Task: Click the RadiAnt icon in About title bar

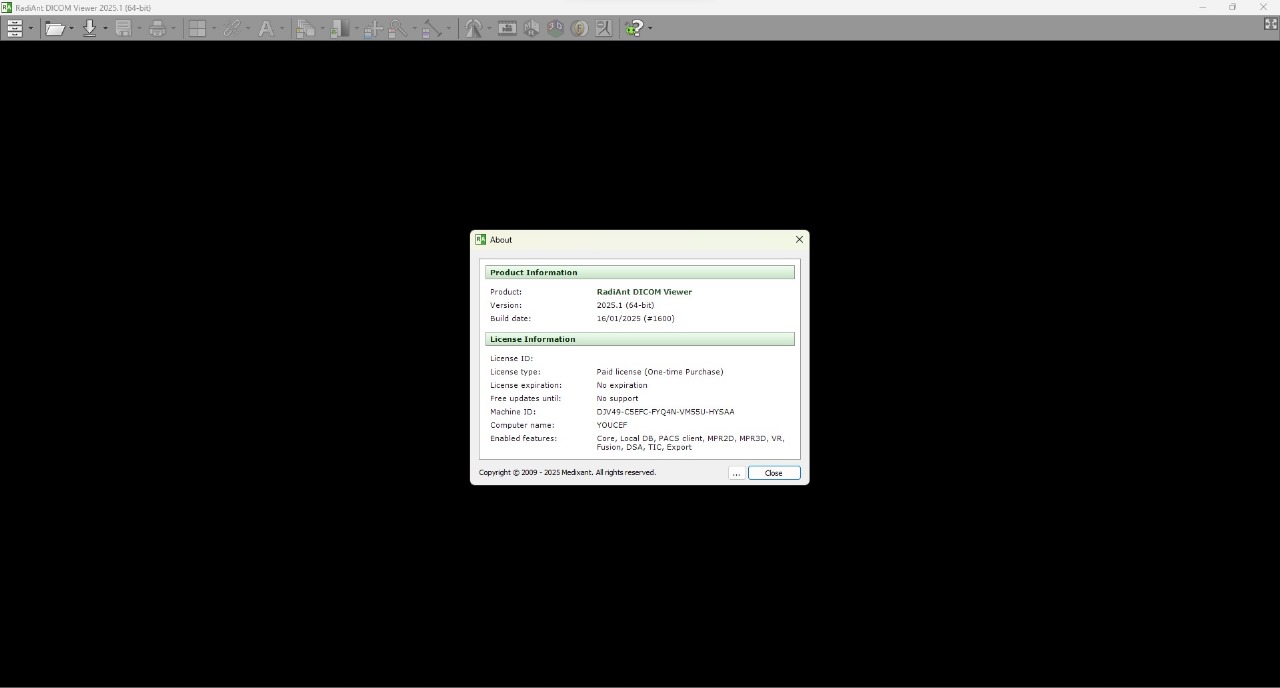Action: coord(481,239)
